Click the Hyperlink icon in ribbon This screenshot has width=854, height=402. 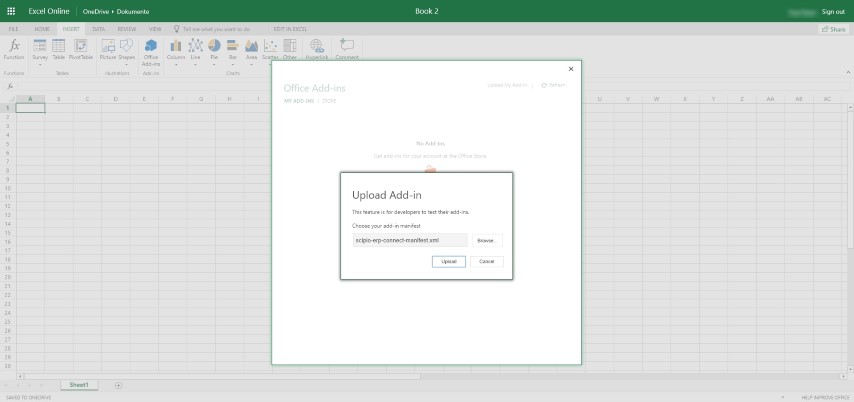pyautogui.click(x=317, y=49)
